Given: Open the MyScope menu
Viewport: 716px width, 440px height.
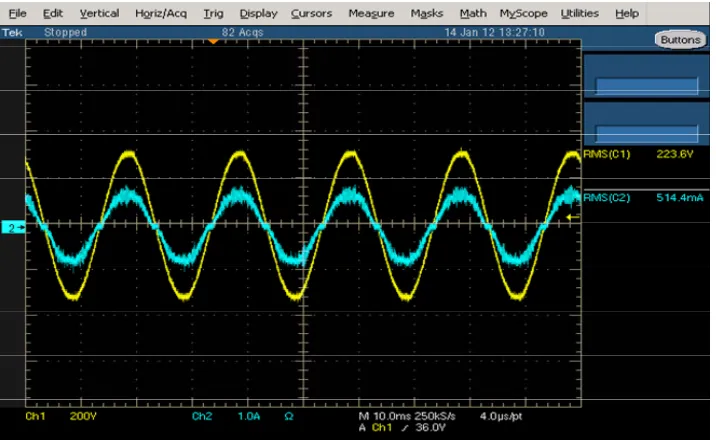Looking at the screenshot, I should [x=523, y=14].
